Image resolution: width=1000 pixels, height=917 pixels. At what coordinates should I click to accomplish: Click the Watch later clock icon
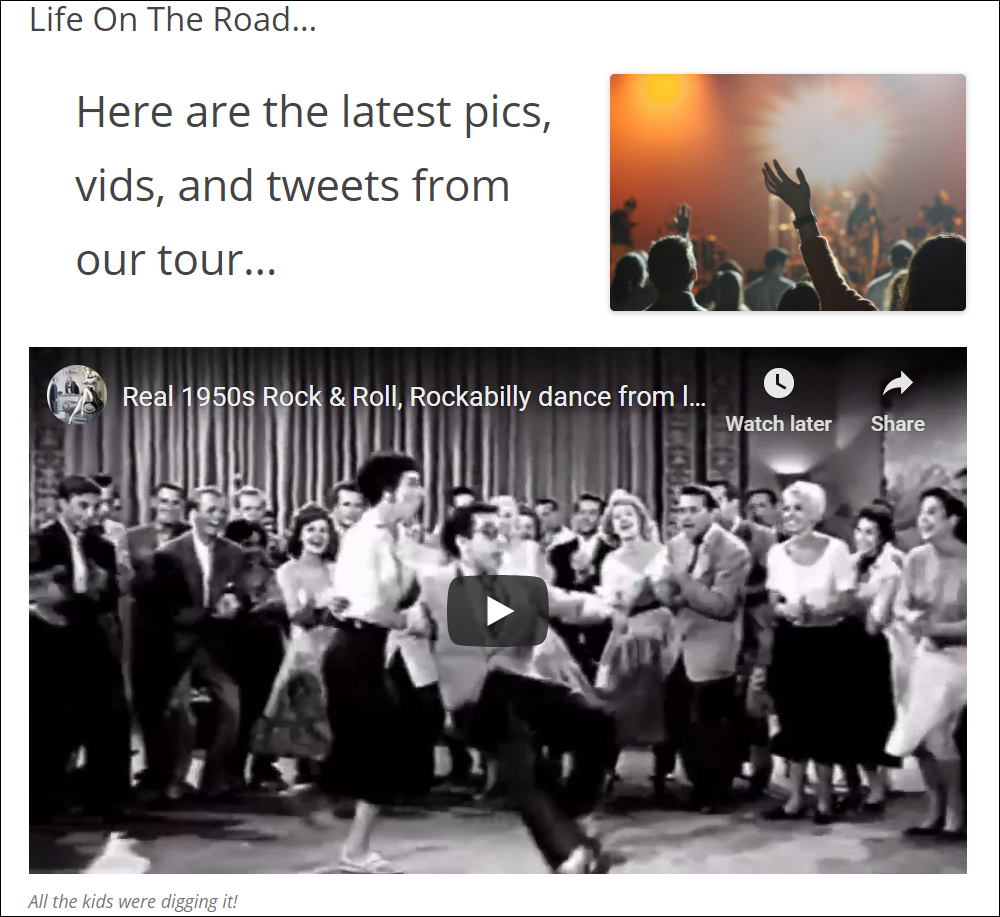778,383
